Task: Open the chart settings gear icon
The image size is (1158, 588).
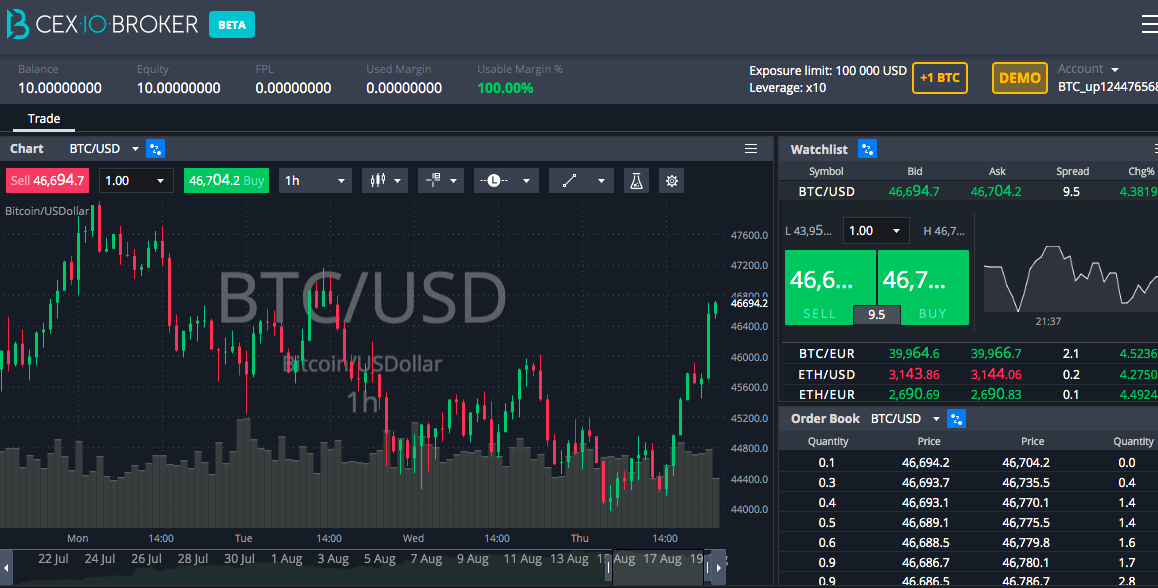Action: pyautogui.click(x=671, y=181)
